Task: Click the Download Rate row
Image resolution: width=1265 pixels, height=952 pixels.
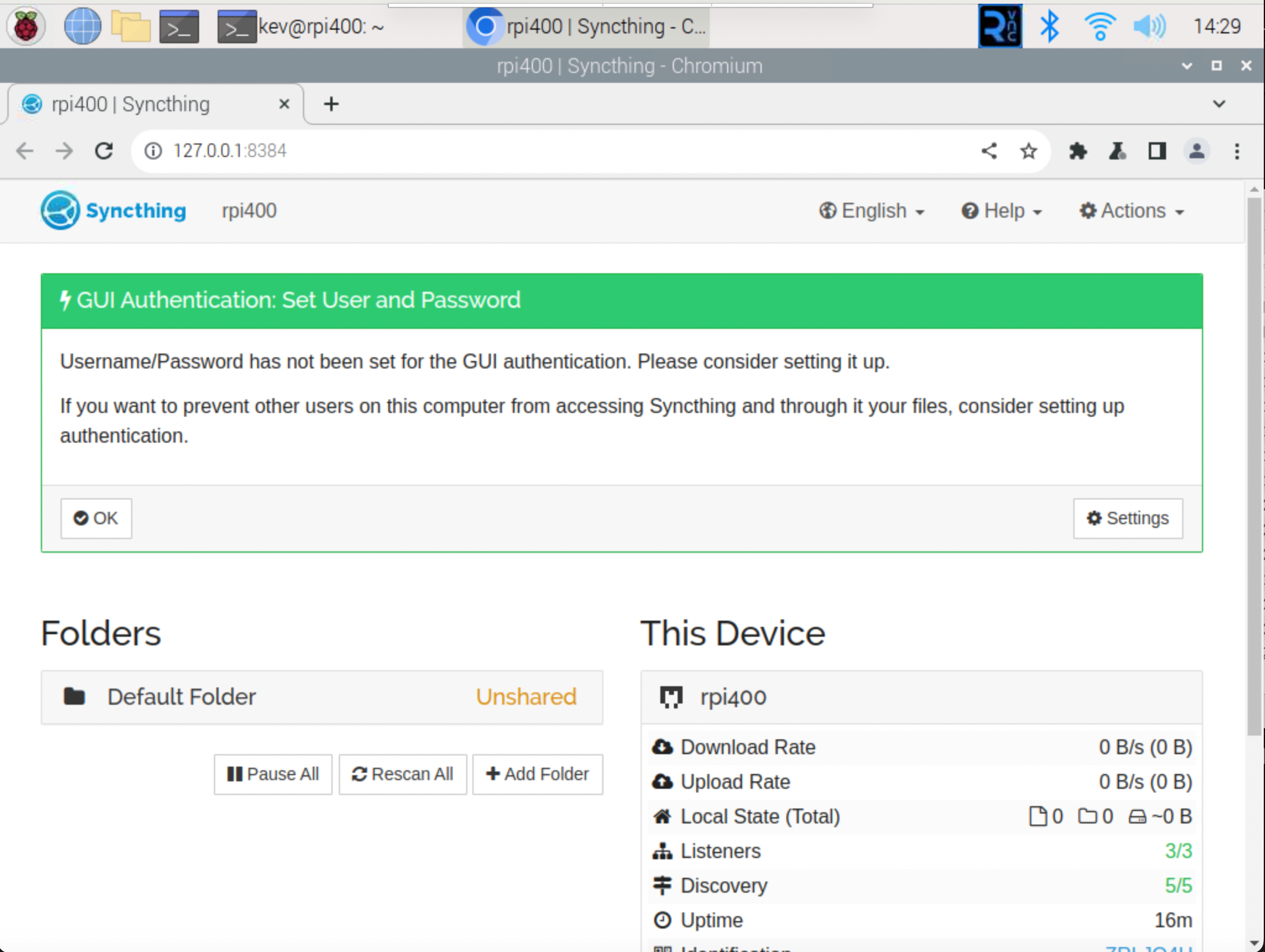Action: [x=921, y=747]
